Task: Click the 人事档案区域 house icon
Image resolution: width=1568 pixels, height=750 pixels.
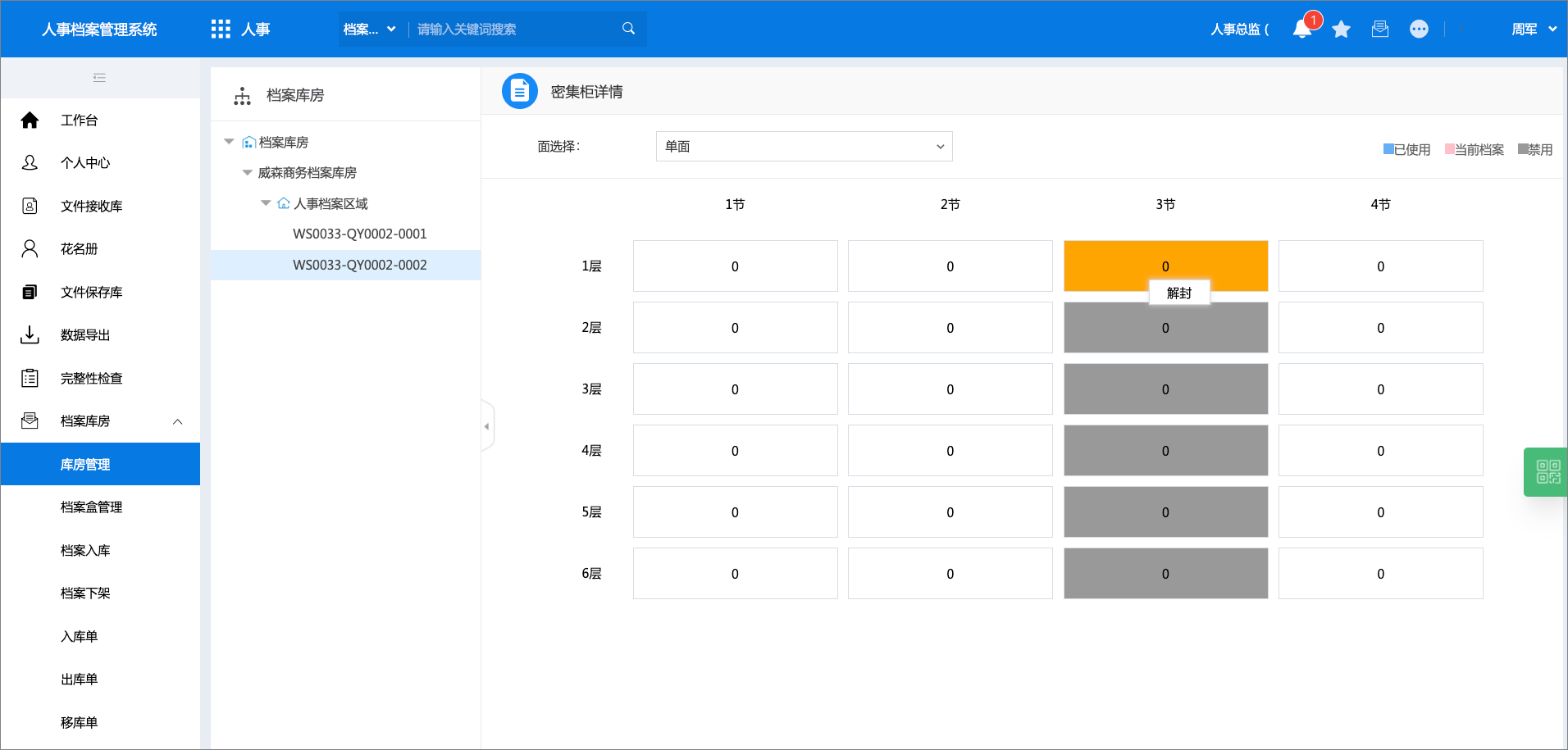Action: (284, 203)
